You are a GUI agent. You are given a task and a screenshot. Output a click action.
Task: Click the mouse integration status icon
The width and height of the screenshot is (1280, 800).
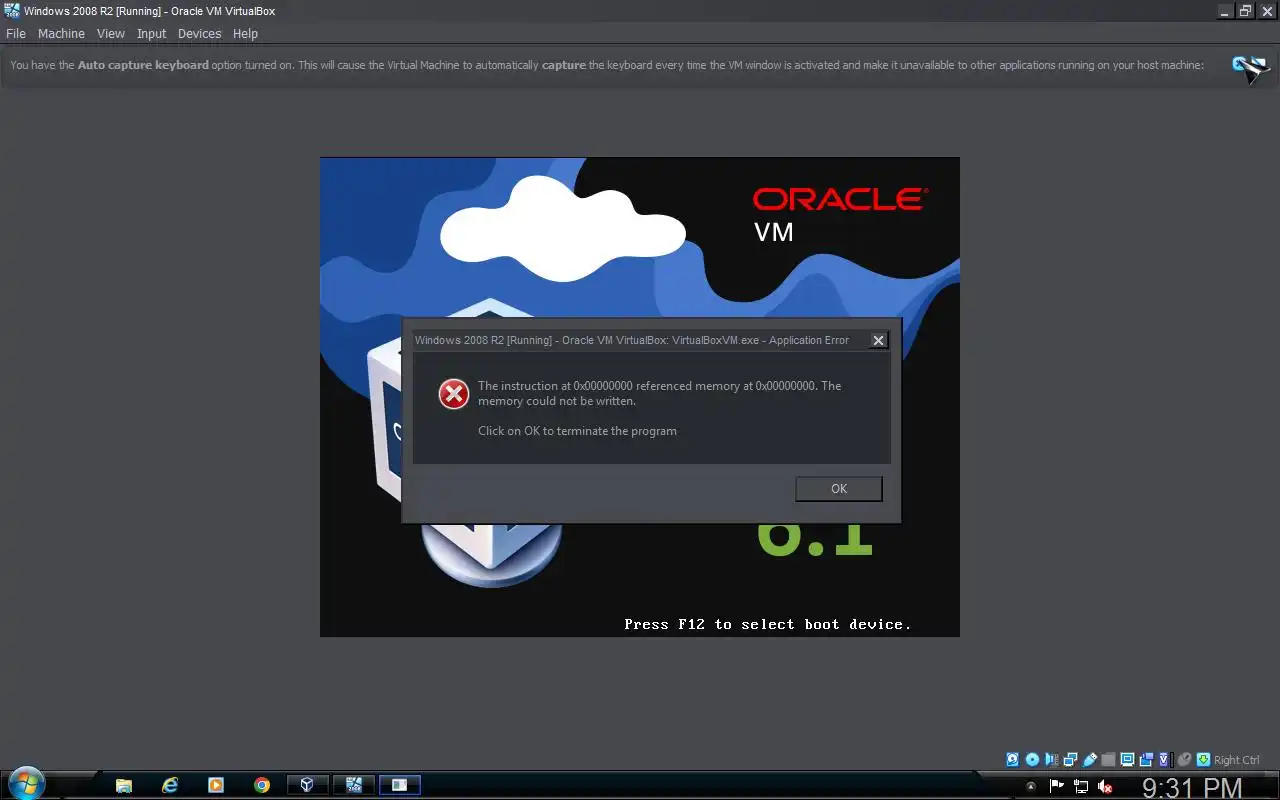tap(1184, 760)
